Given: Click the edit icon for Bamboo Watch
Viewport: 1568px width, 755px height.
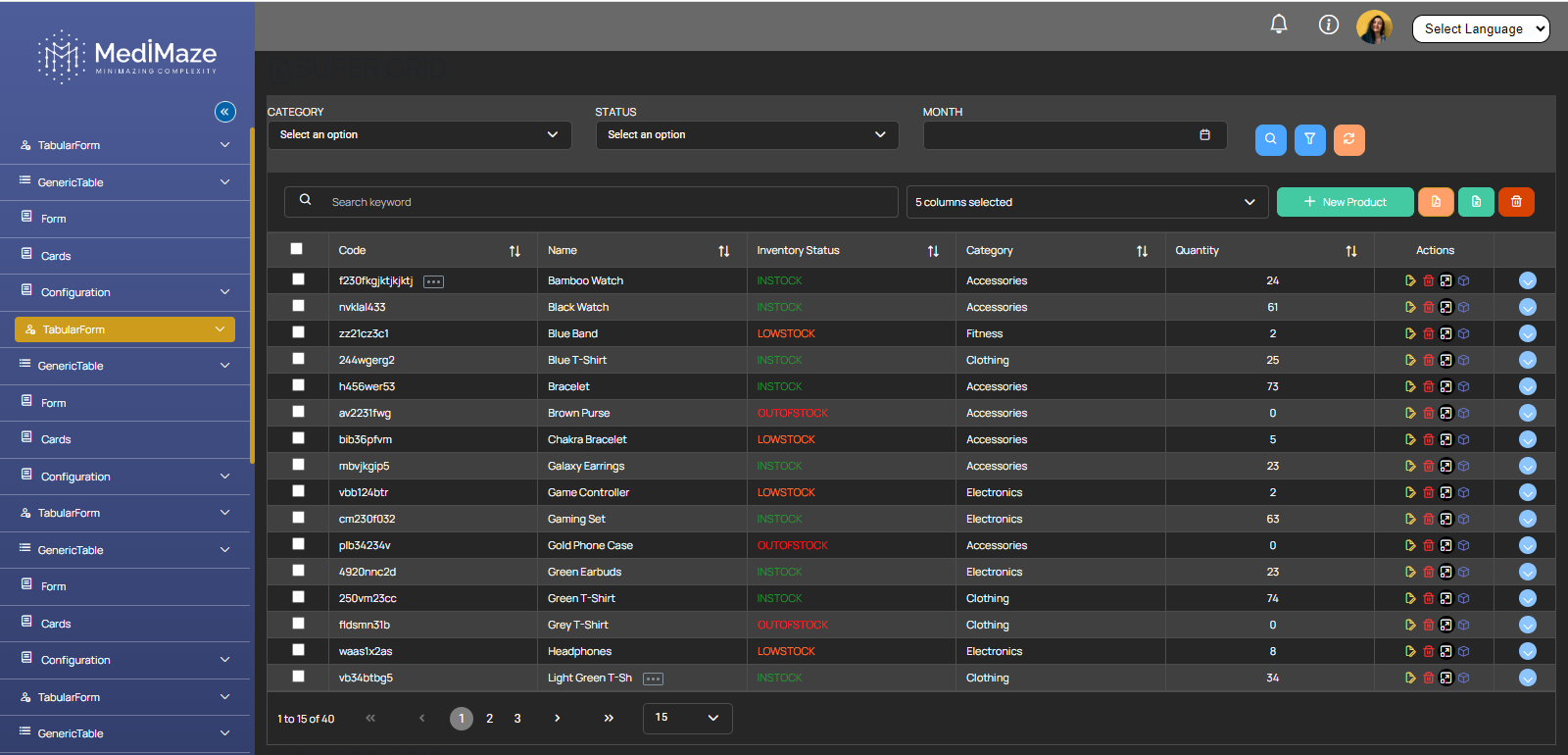Looking at the screenshot, I should click(x=1410, y=280).
